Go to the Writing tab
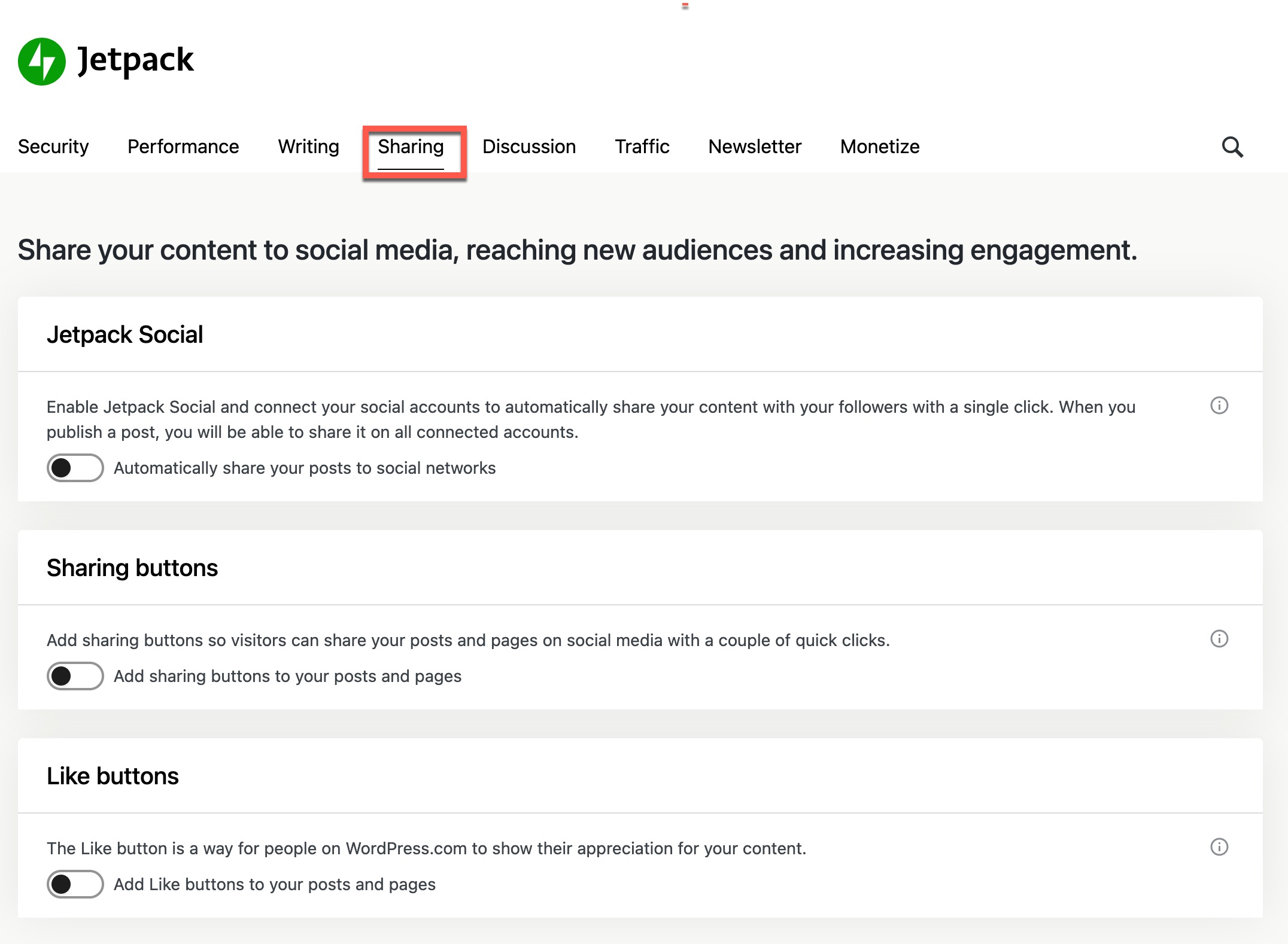 tap(309, 147)
